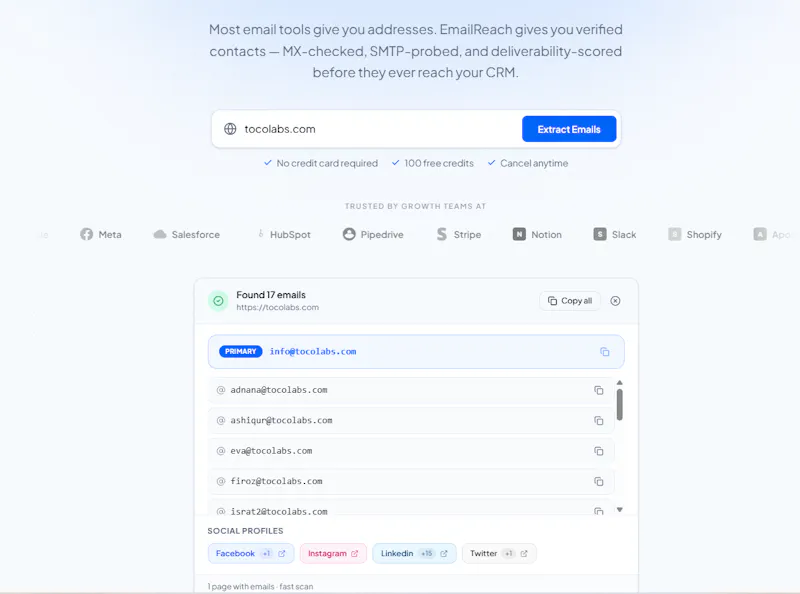Click the 'SOCIAL PROFILES' section label
The image size is (800, 594).
click(245, 531)
